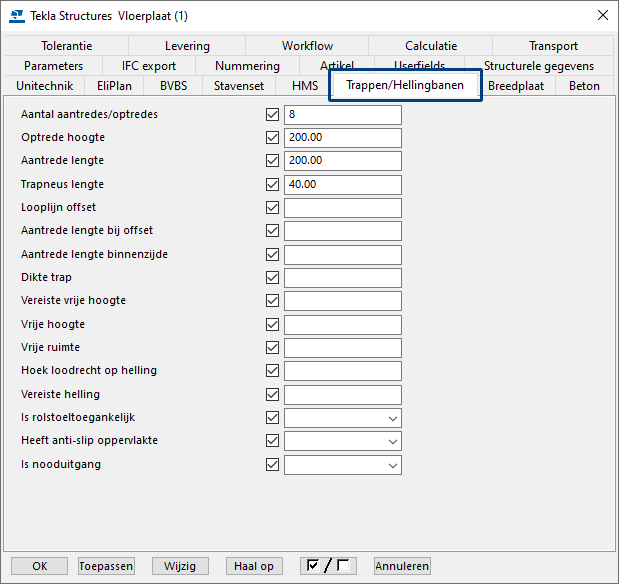Click the Dikte trap input field
The image size is (619, 584).
pos(342,278)
